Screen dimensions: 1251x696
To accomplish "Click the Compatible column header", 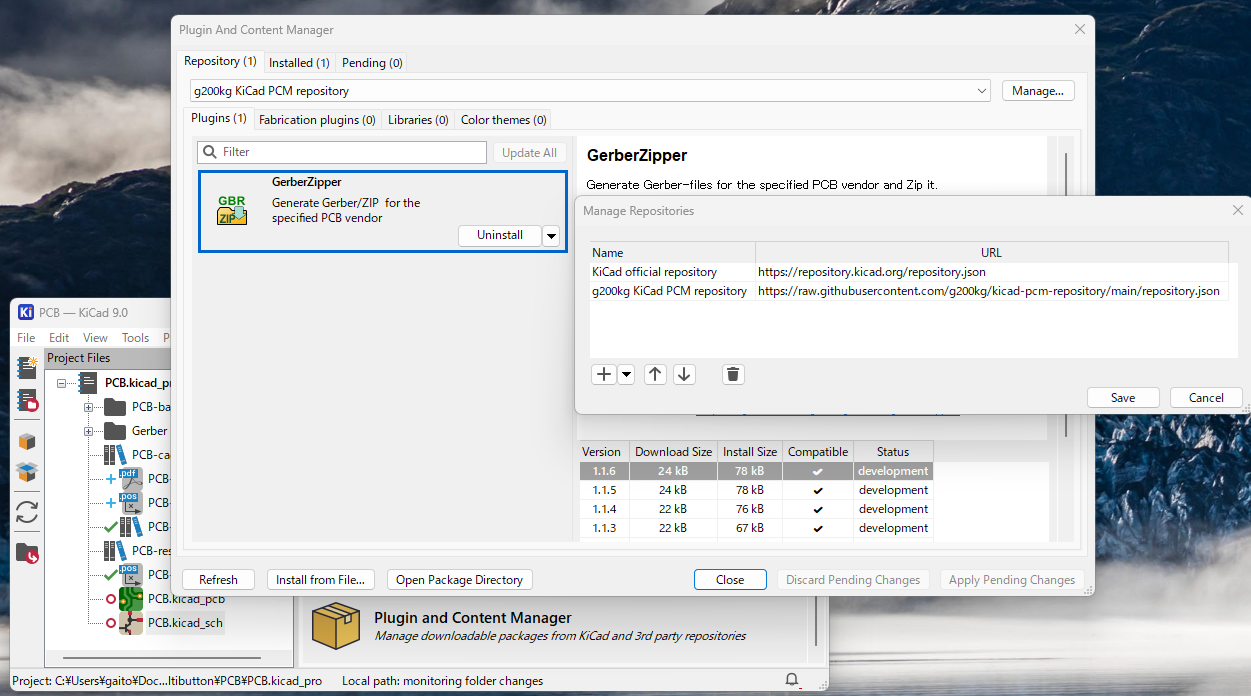I will click(818, 452).
